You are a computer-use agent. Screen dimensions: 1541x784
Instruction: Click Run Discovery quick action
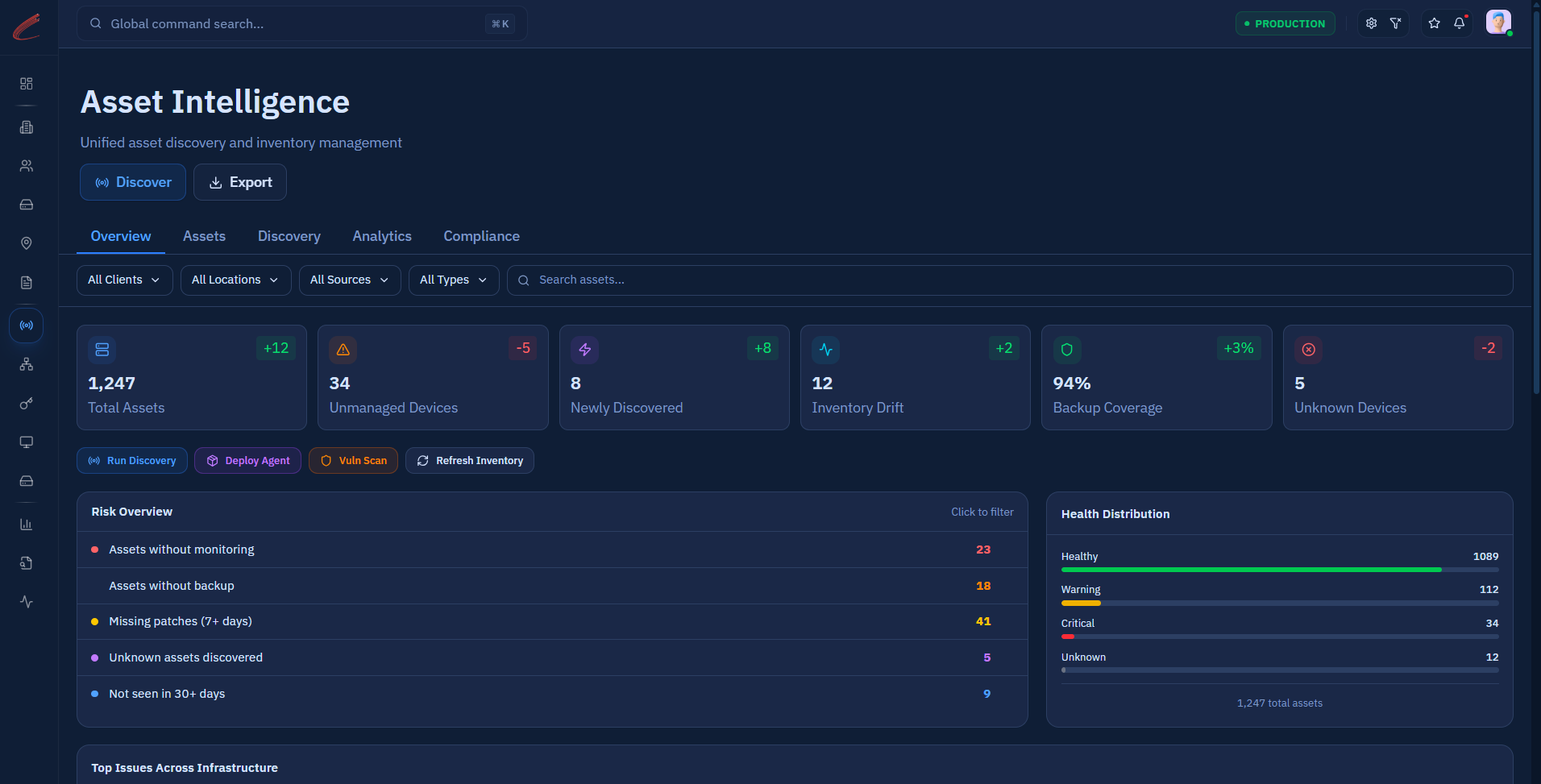(132, 461)
